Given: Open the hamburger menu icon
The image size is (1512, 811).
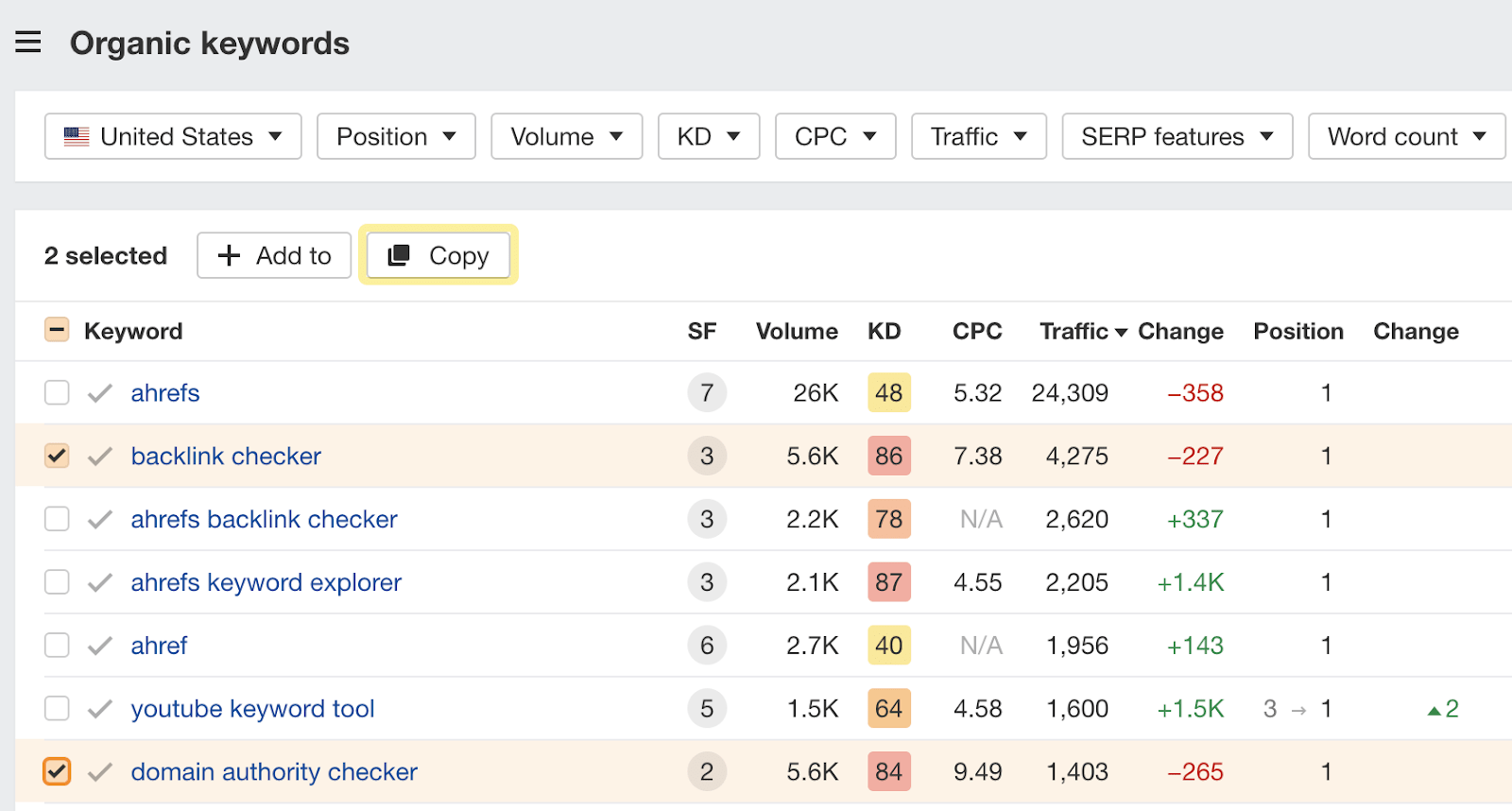Looking at the screenshot, I should click(28, 43).
